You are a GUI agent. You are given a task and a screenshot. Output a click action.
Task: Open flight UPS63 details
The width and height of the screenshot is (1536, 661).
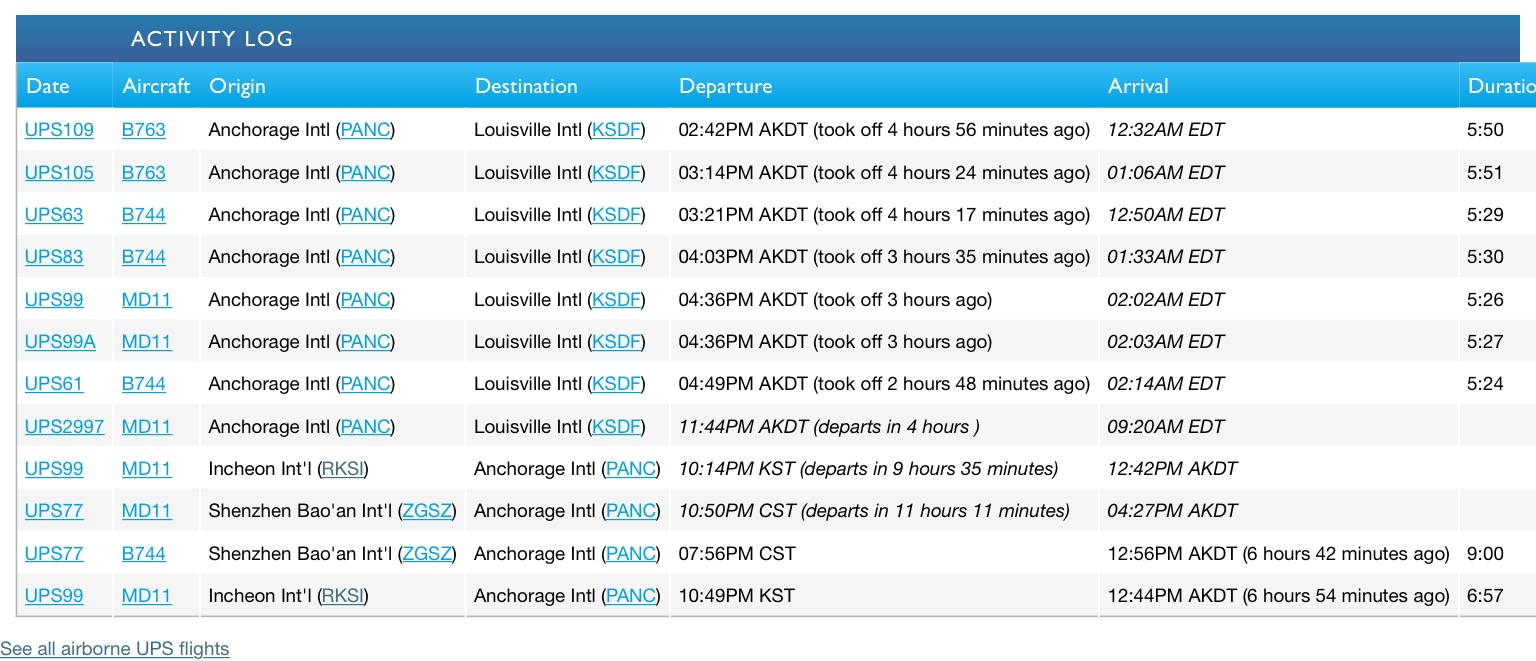click(54, 214)
